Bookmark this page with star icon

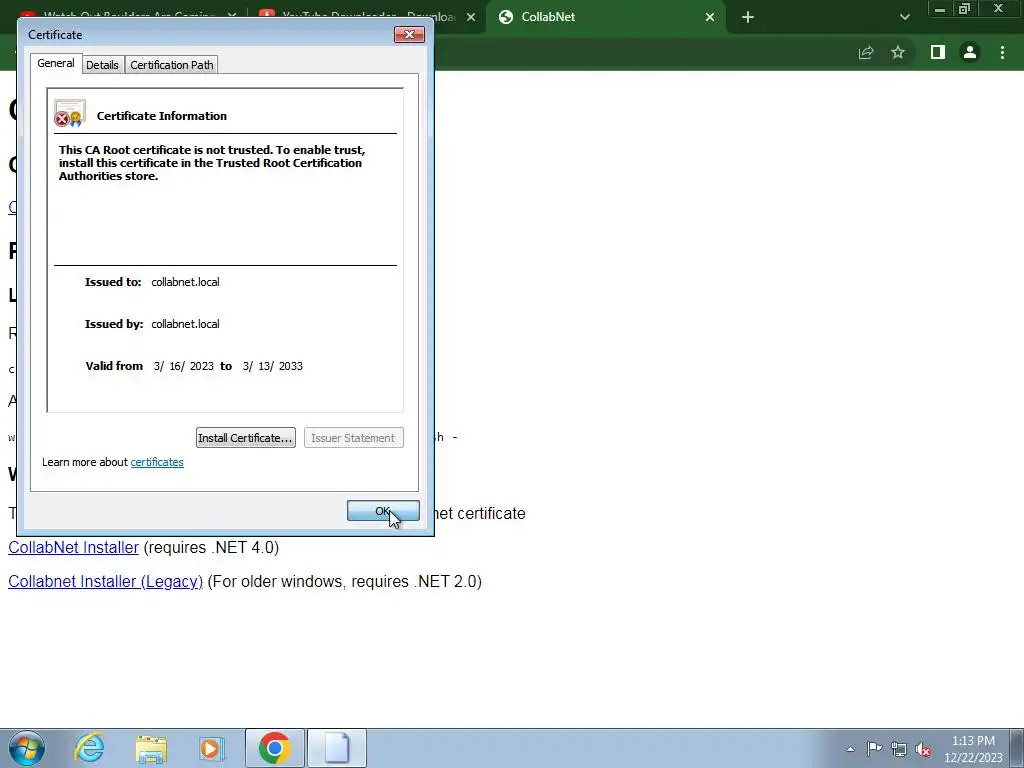pyautogui.click(x=898, y=52)
